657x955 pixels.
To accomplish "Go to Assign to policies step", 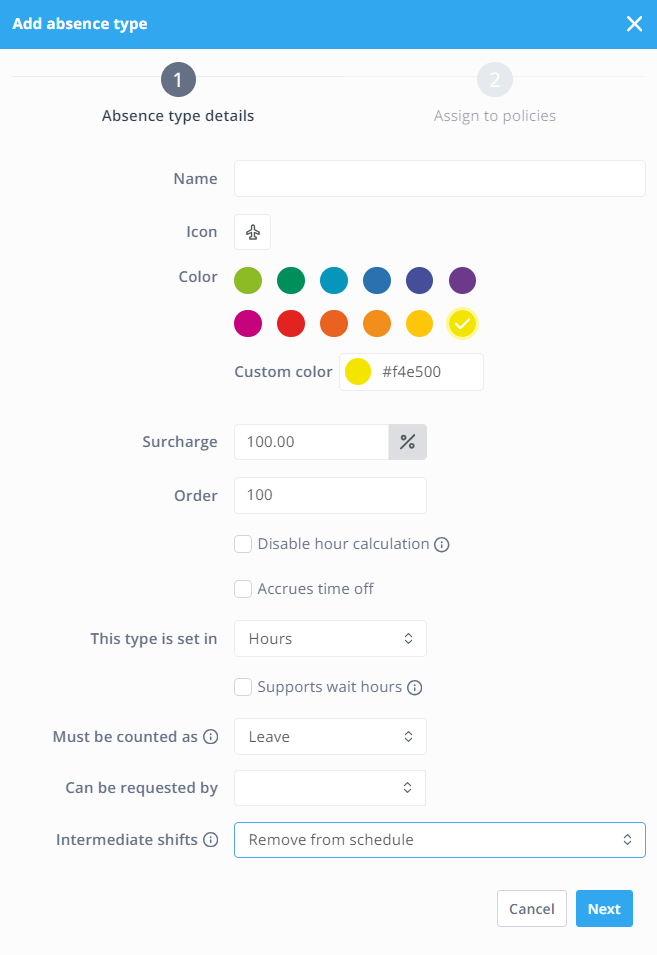I will [x=495, y=116].
